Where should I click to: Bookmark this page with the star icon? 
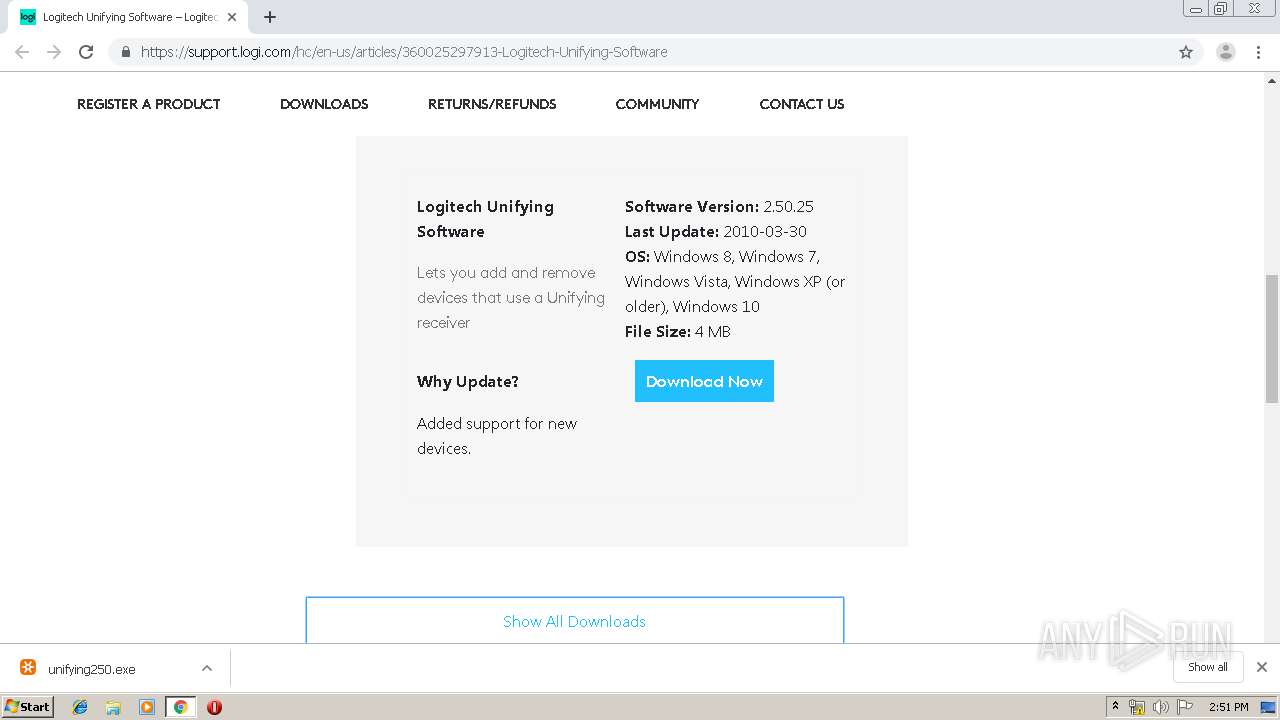[x=1186, y=52]
